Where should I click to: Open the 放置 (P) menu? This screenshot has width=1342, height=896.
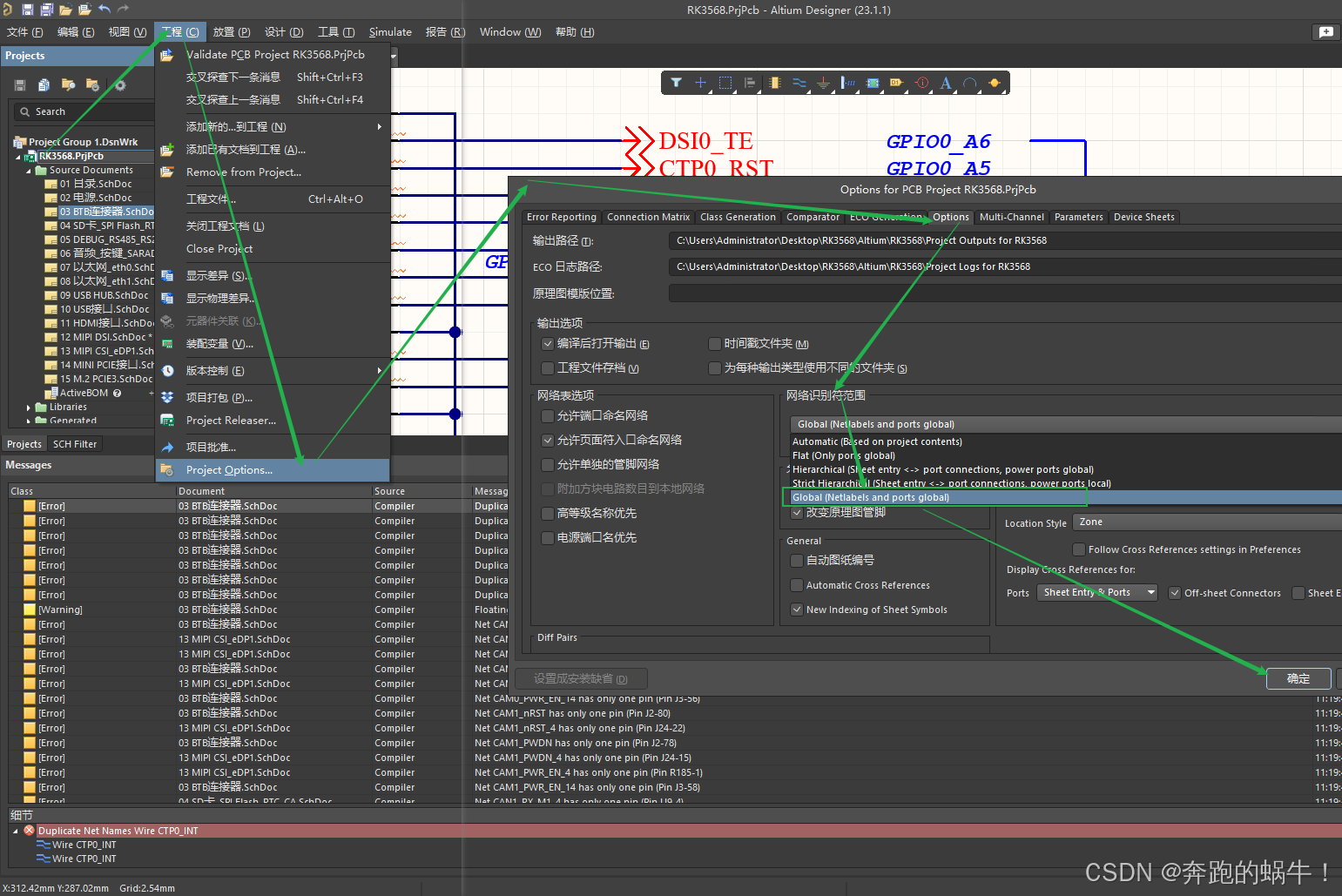point(232,31)
